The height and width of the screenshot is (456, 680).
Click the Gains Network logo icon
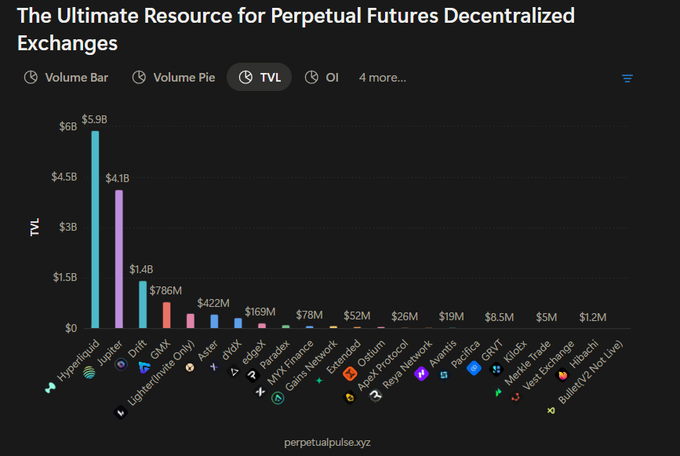[278, 397]
